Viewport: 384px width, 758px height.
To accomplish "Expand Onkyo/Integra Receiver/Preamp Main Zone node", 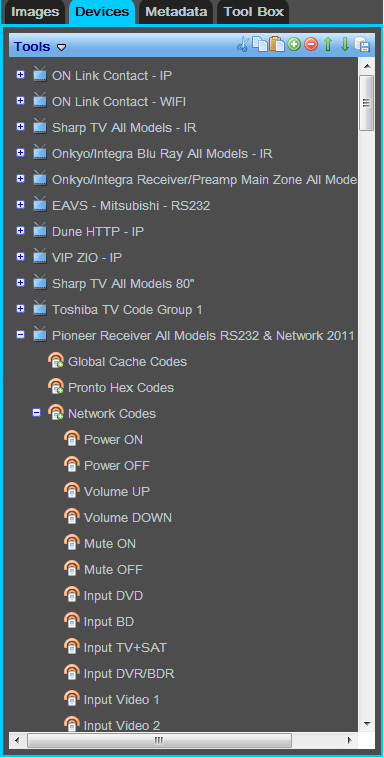I will click(20, 179).
